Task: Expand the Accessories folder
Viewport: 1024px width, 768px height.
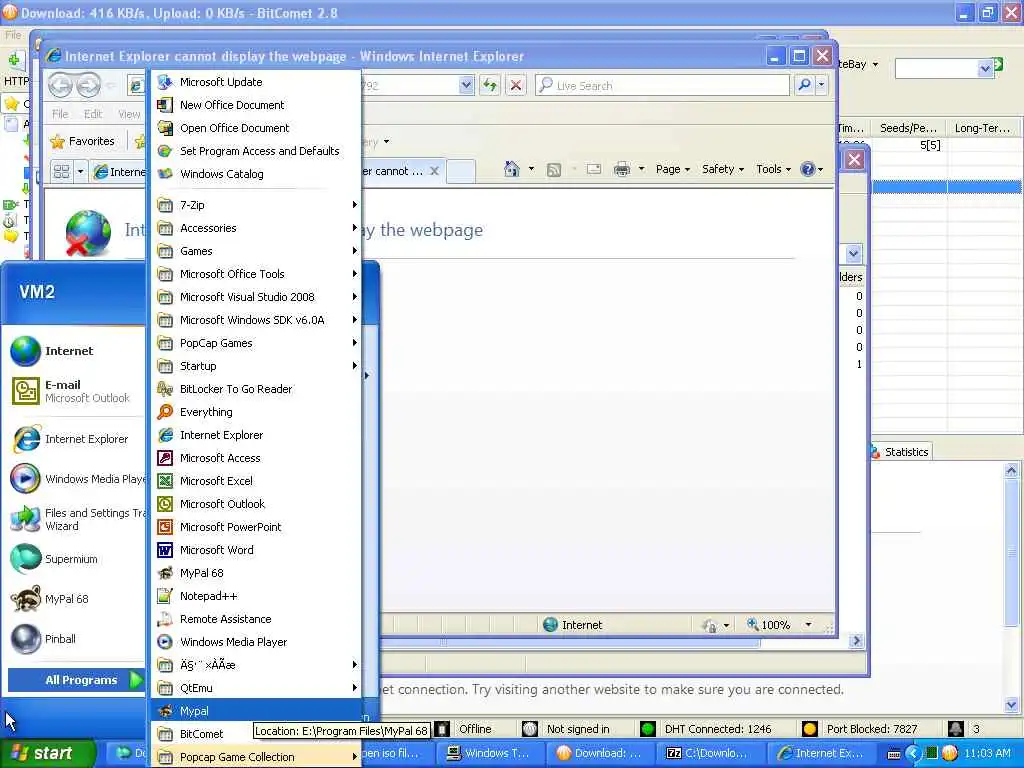Action: pos(256,228)
